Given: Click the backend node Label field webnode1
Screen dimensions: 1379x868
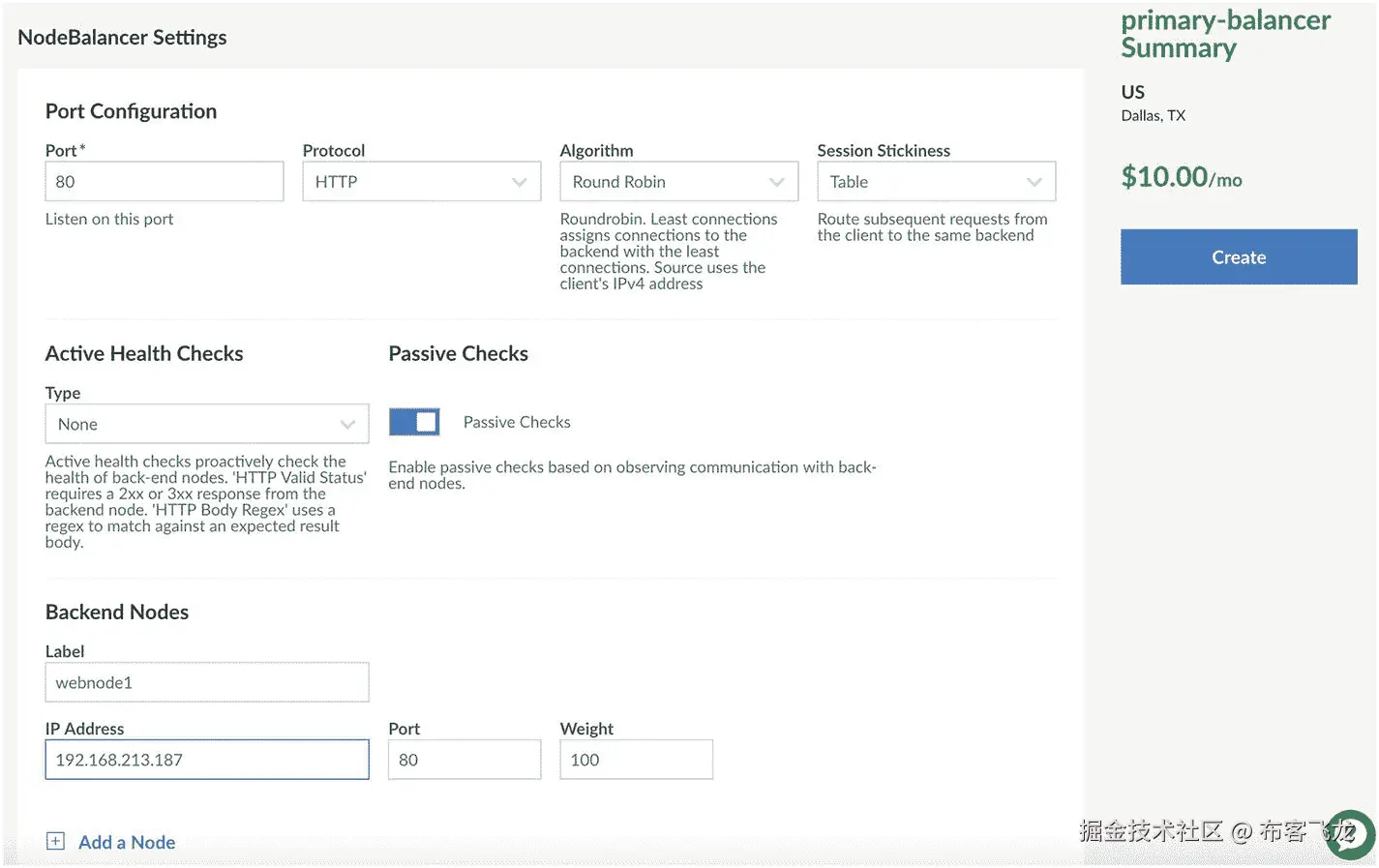Looking at the screenshot, I should pyautogui.click(x=206, y=682).
